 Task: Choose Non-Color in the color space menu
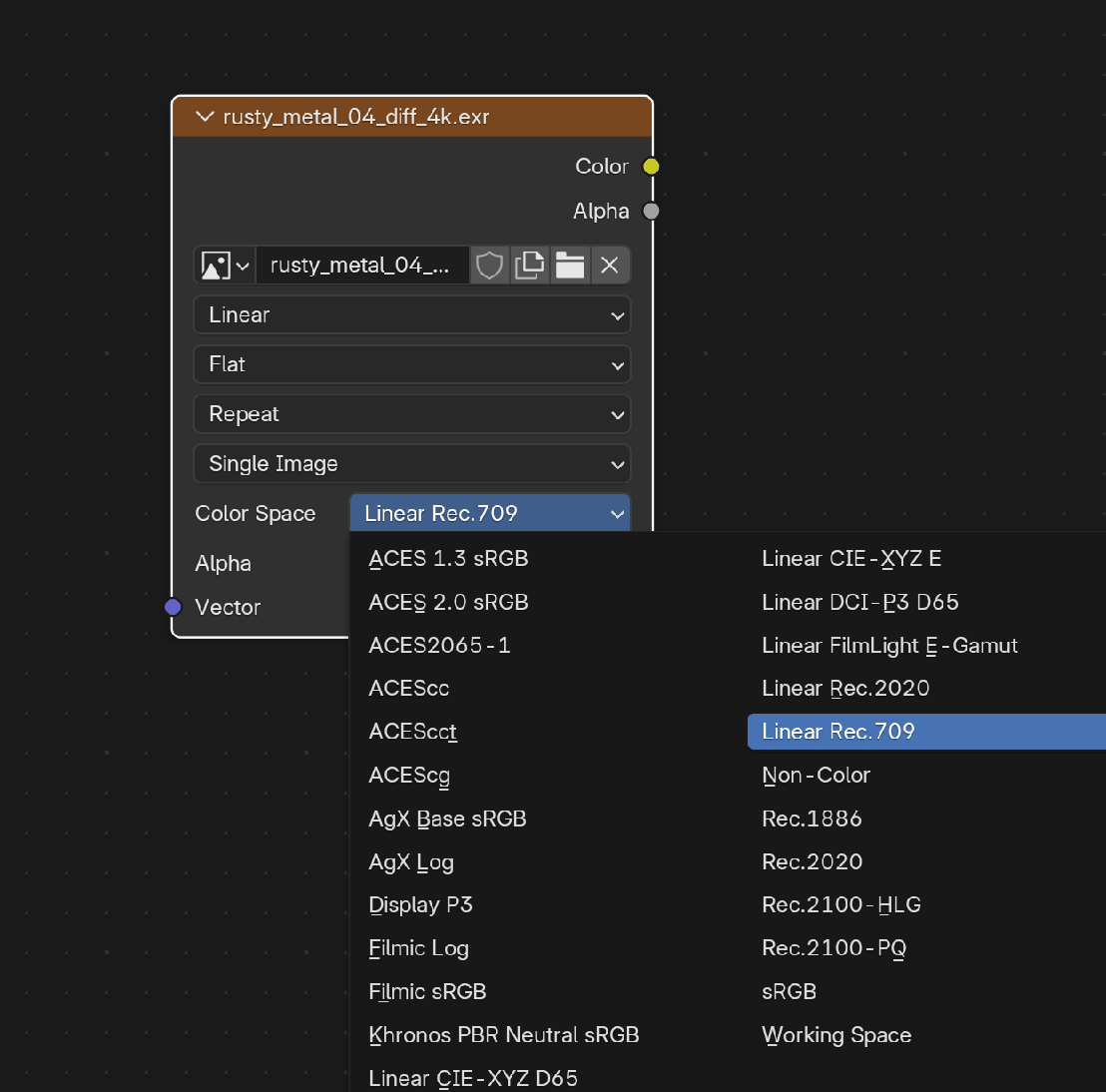(816, 775)
